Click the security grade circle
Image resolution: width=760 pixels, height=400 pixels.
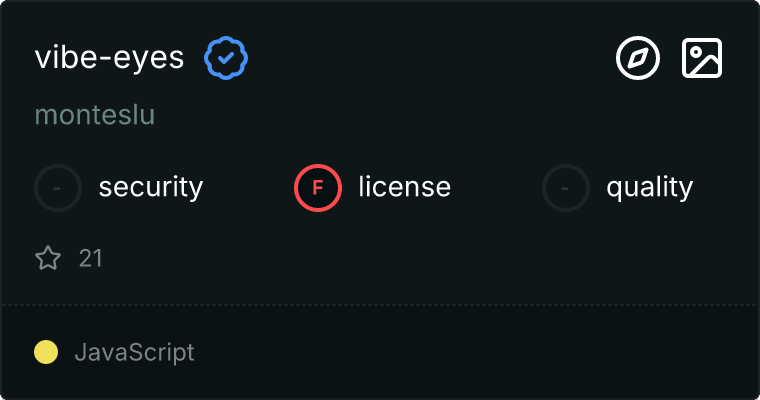click(x=58, y=187)
